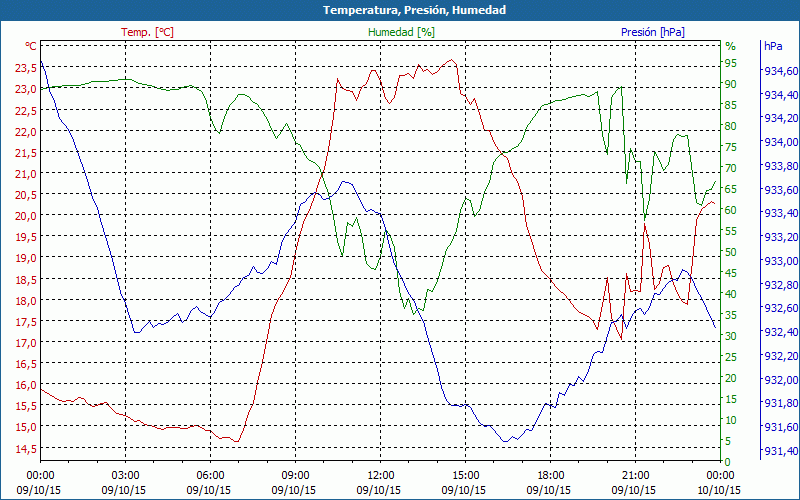
Task: Select the red 'Temp. [°C]' legend label
Action: pos(147,32)
